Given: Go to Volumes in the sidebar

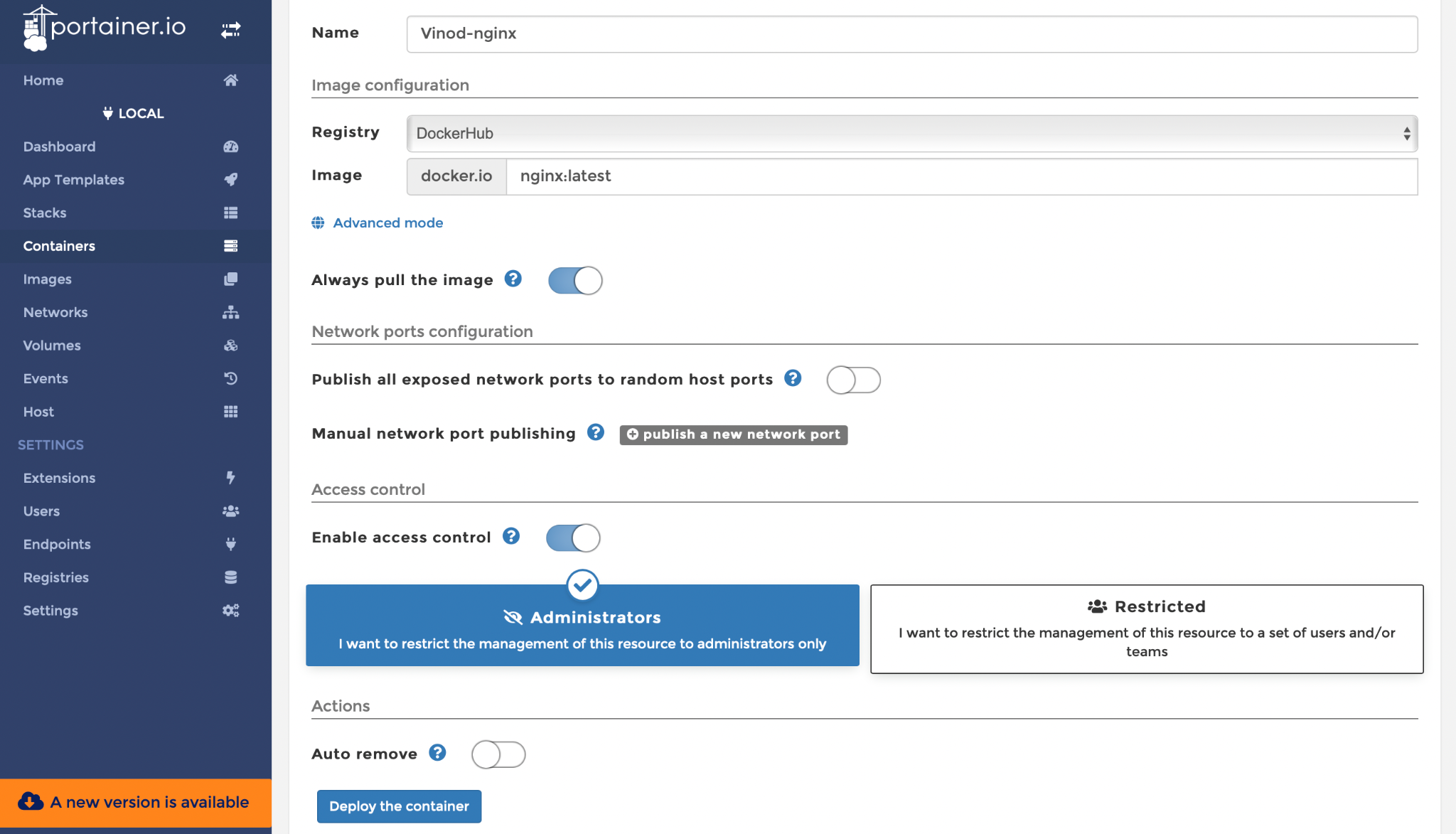Looking at the screenshot, I should 51,346.
